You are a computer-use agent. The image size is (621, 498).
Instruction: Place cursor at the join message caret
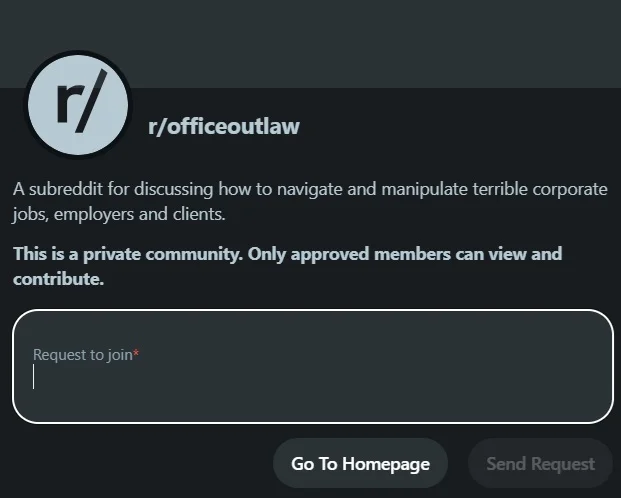pos(34,376)
